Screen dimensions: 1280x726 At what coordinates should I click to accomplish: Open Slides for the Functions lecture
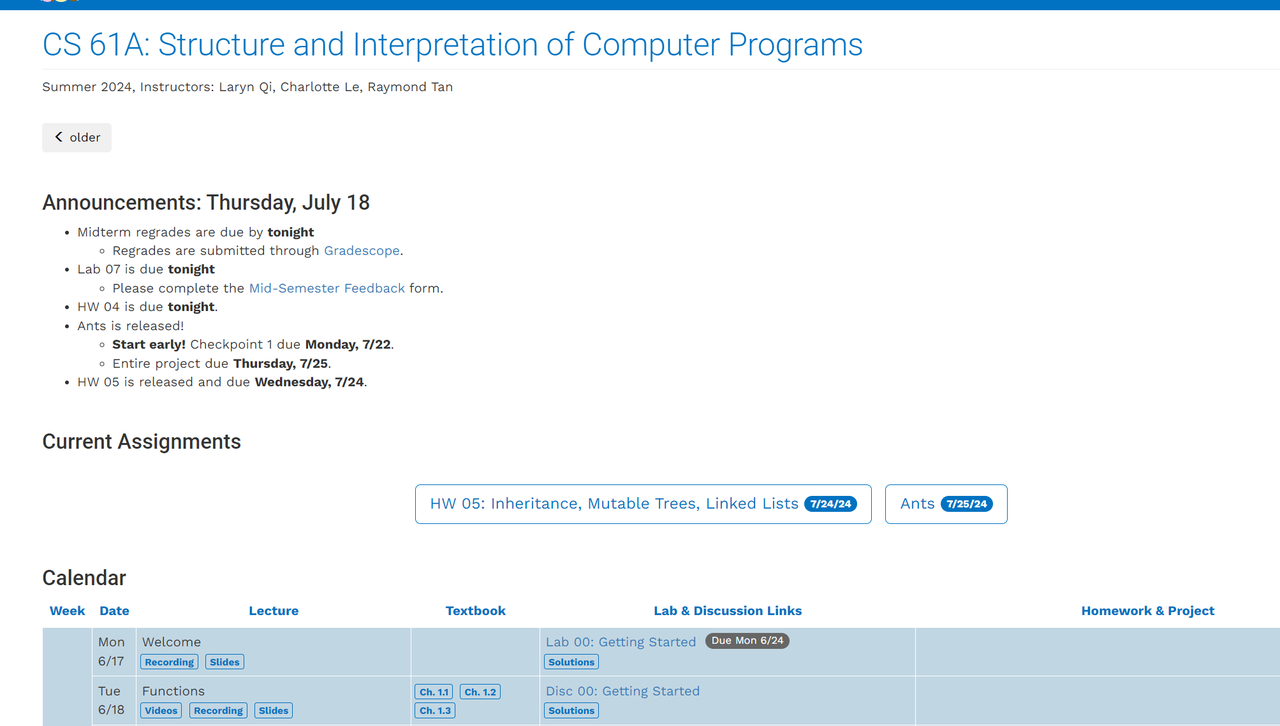[x=273, y=711]
